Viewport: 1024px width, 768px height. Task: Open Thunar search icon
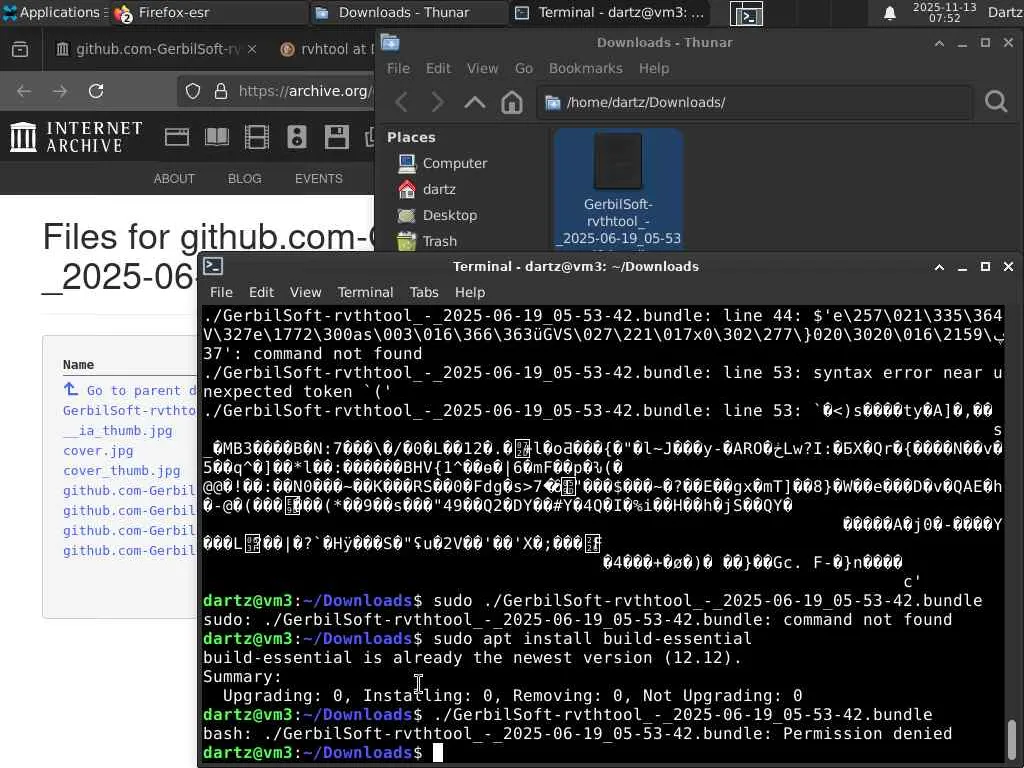pyautogui.click(x=995, y=101)
